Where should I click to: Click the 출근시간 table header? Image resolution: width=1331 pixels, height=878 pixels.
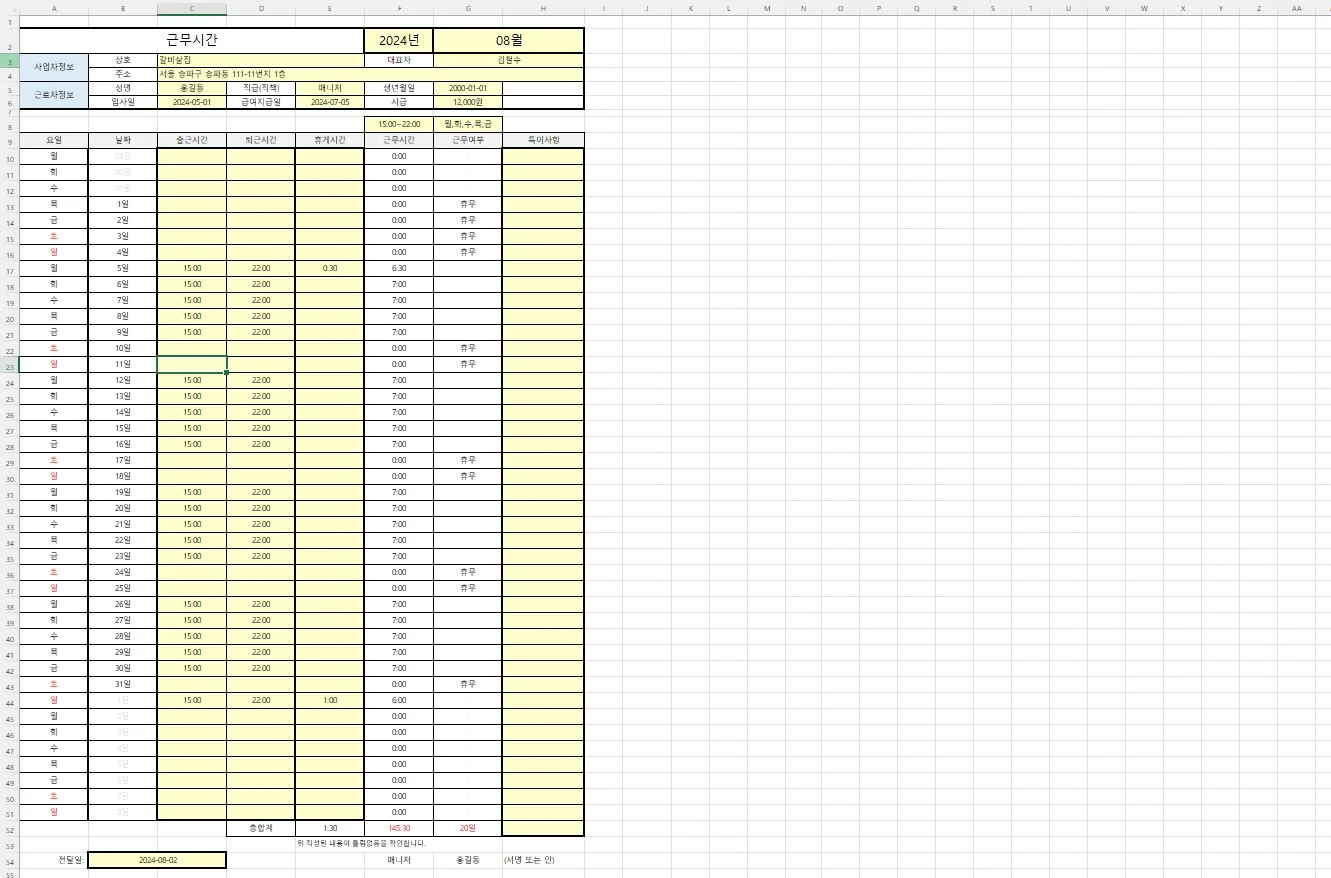coord(192,140)
